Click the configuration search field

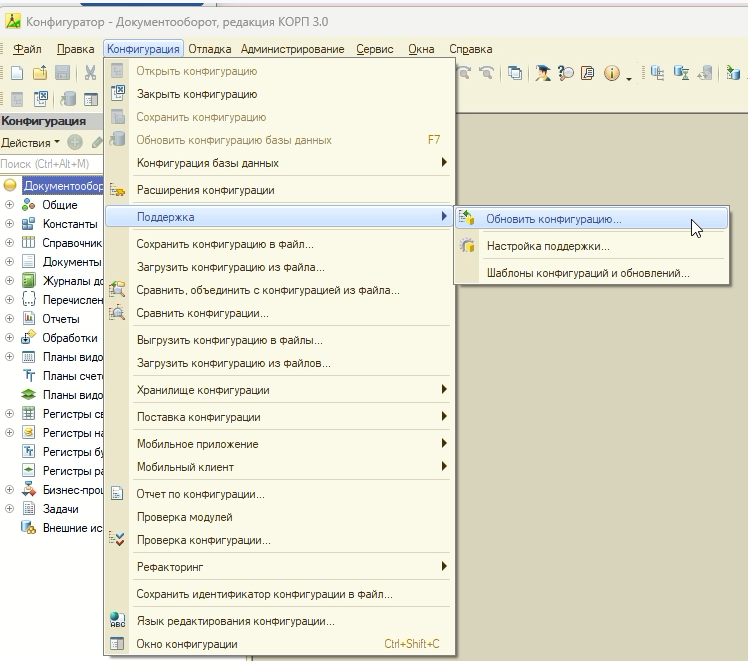(51, 164)
